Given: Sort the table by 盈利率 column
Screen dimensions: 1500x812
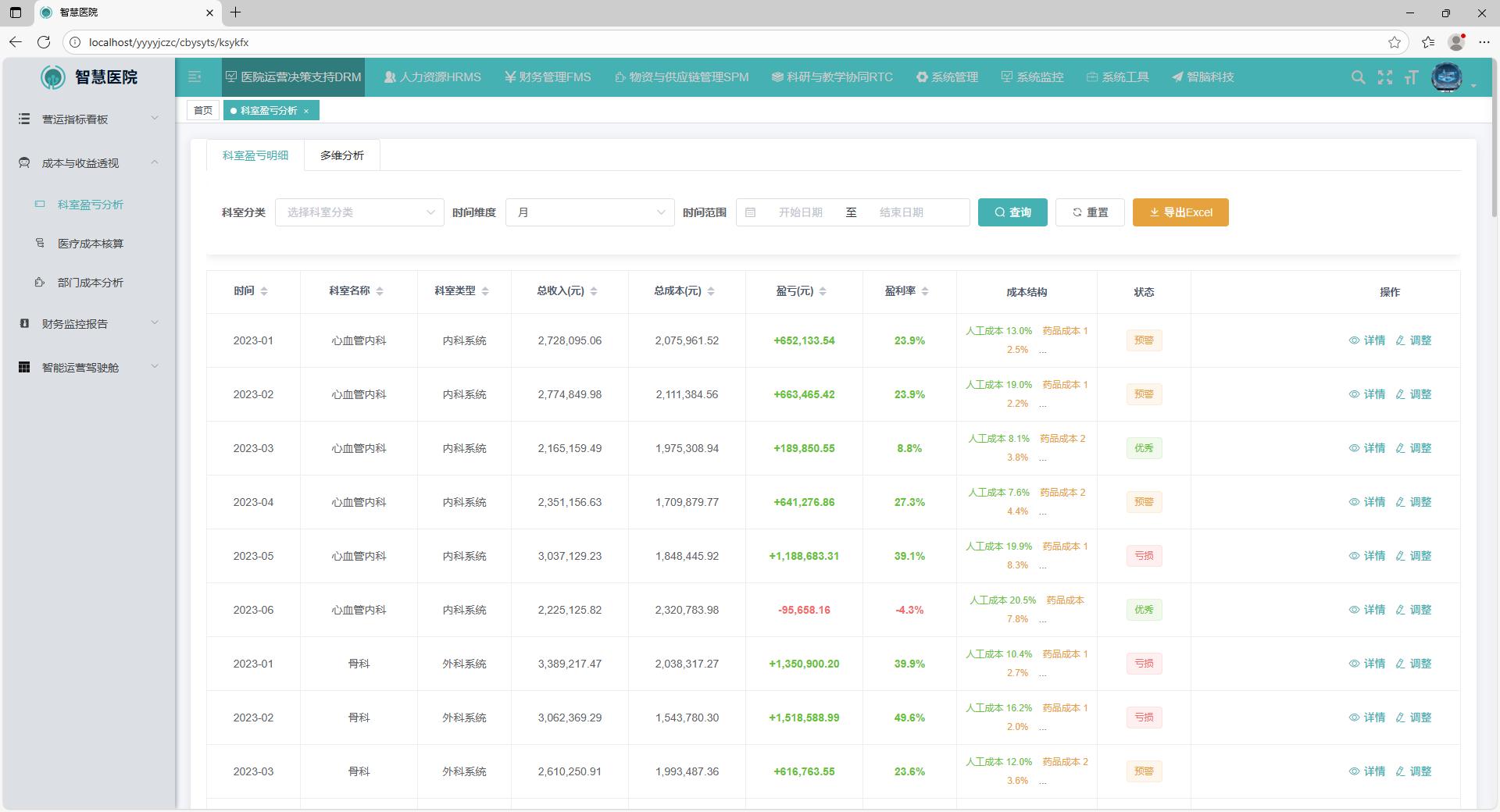Looking at the screenshot, I should point(925,291).
